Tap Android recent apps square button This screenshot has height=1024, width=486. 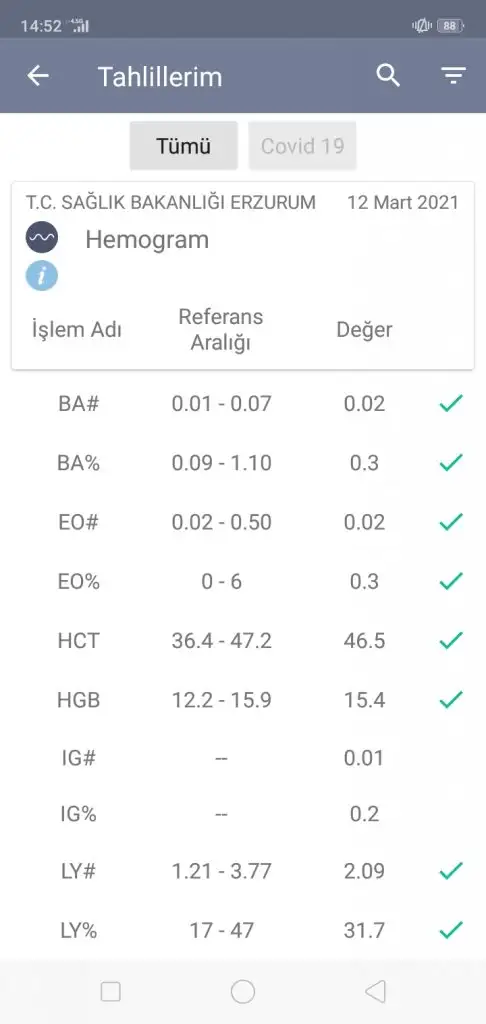click(110, 992)
